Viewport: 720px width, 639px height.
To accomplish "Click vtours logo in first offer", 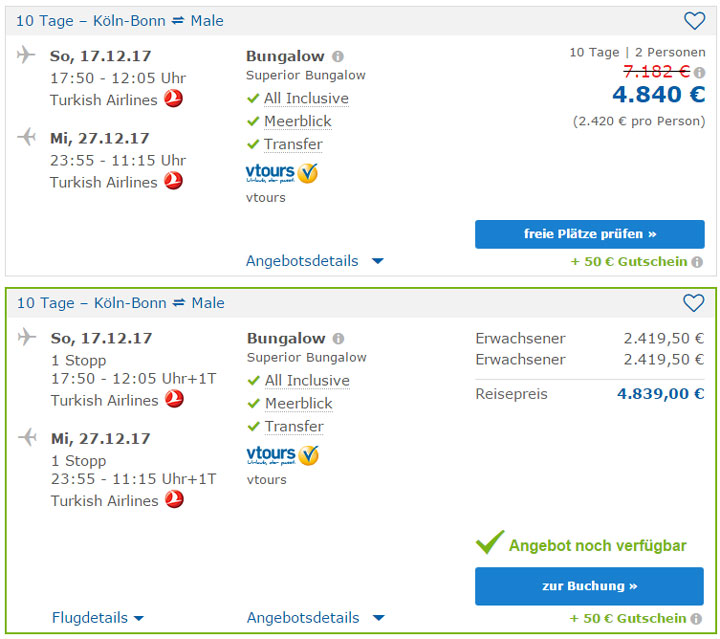I will coord(281,173).
